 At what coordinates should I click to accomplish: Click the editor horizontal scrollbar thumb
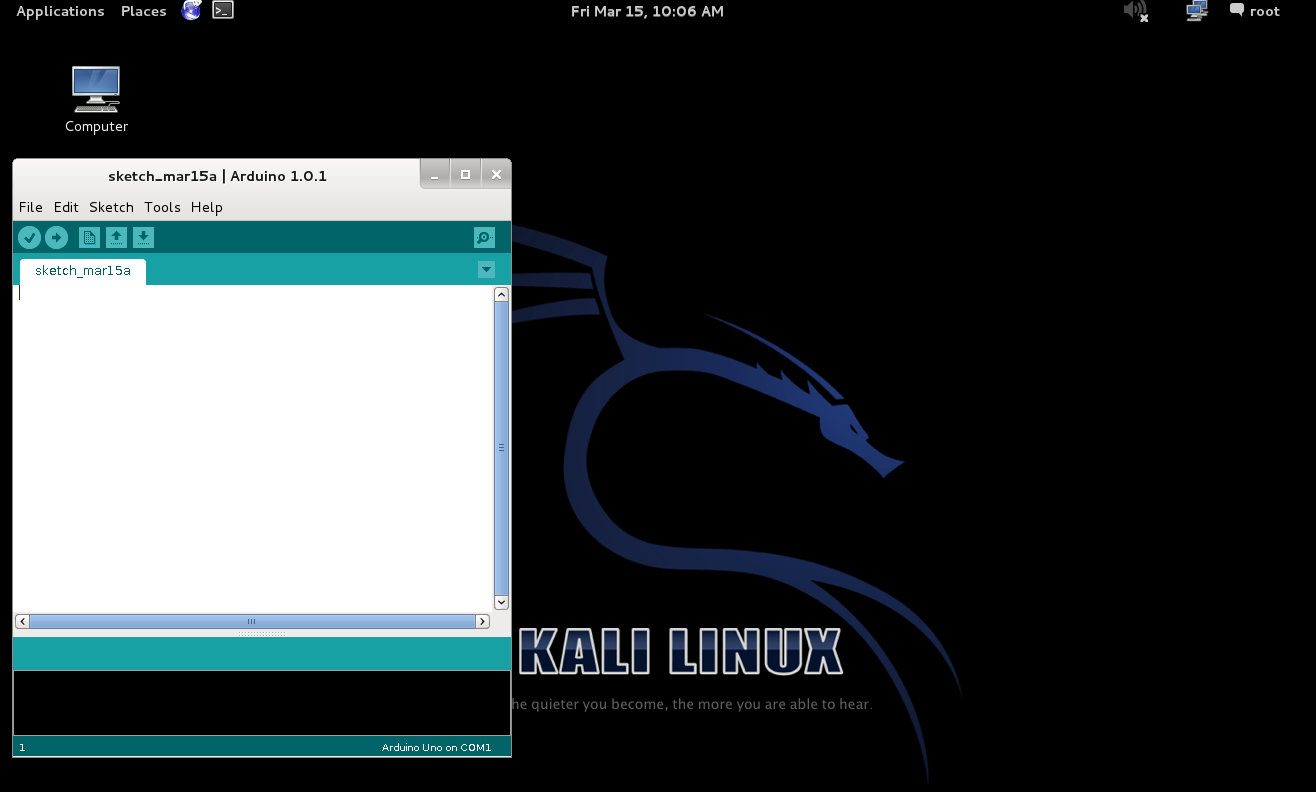tap(252, 622)
